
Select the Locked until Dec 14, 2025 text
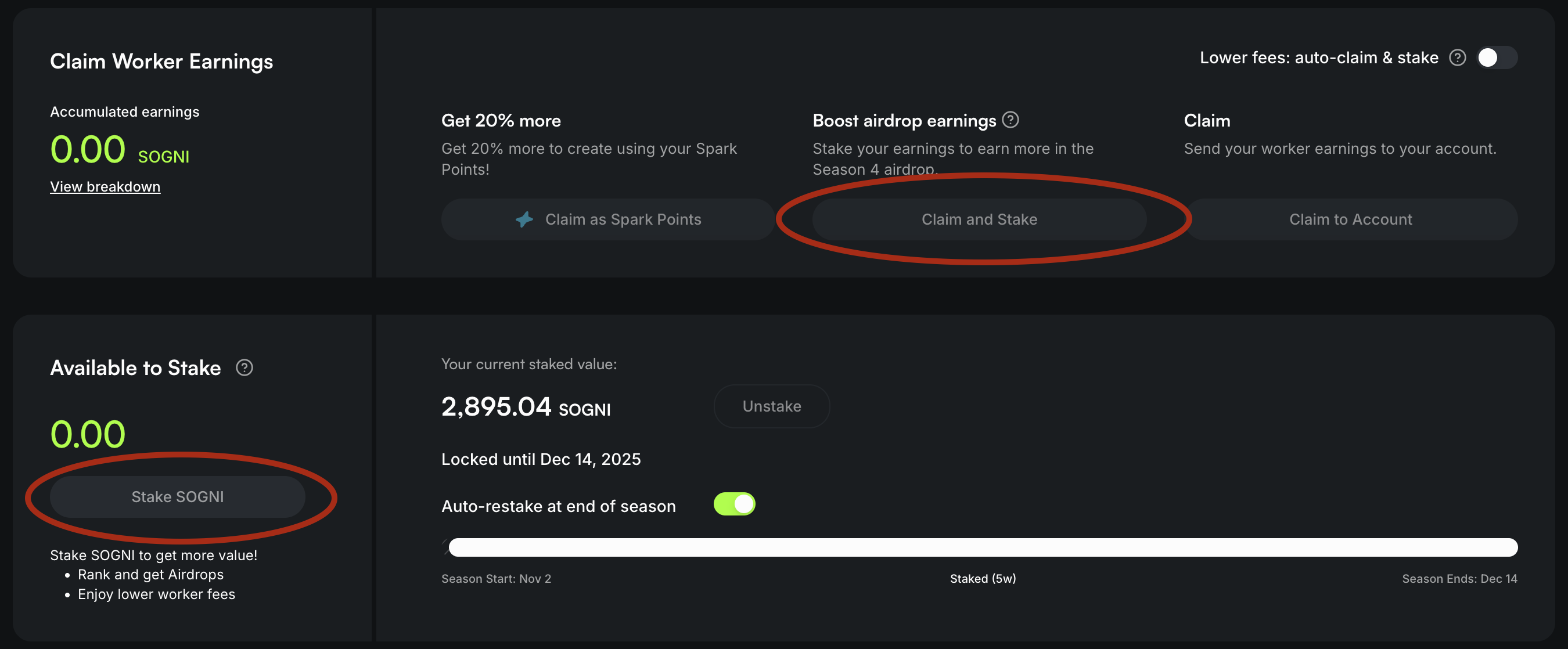pyautogui.click(x=541, y=459)
